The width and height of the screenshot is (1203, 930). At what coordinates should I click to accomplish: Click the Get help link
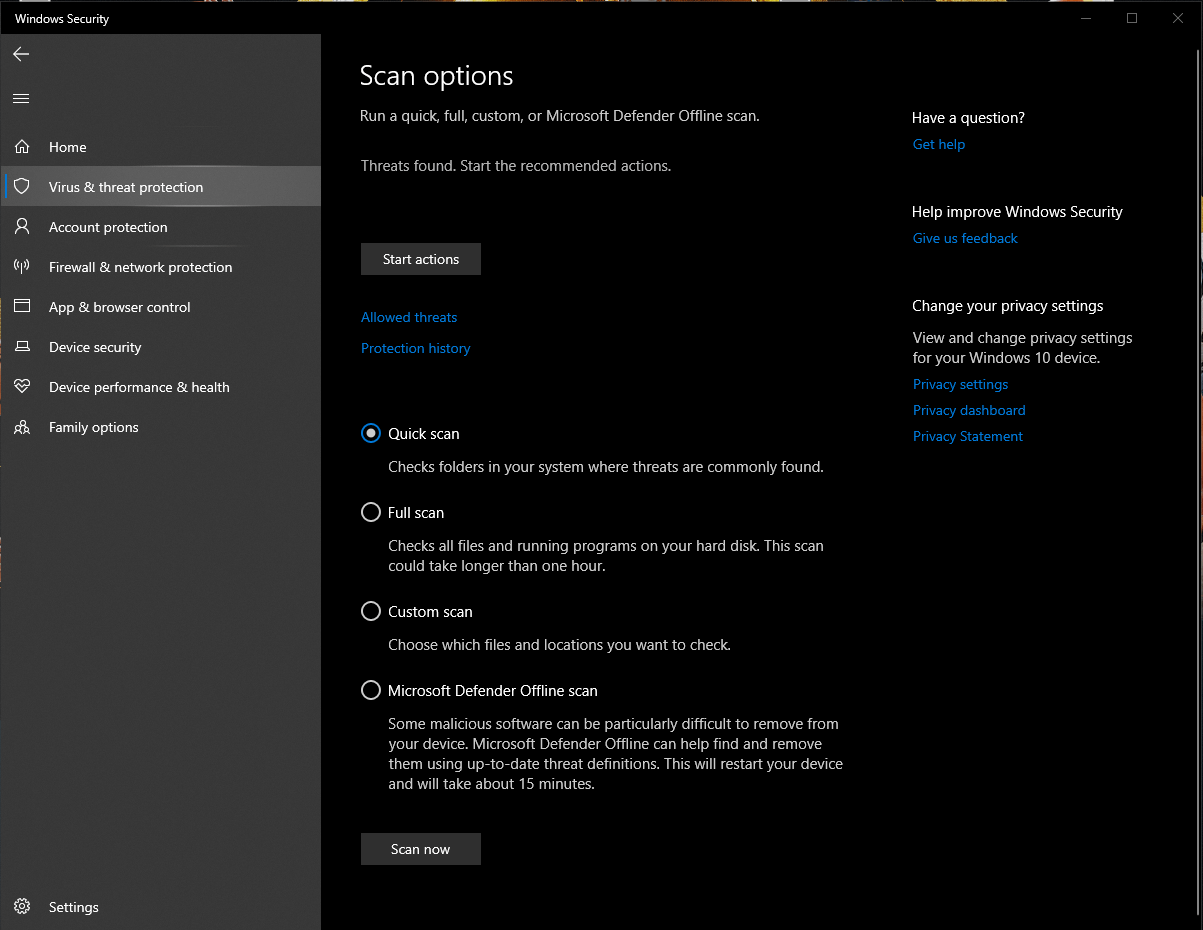(939, 144)
